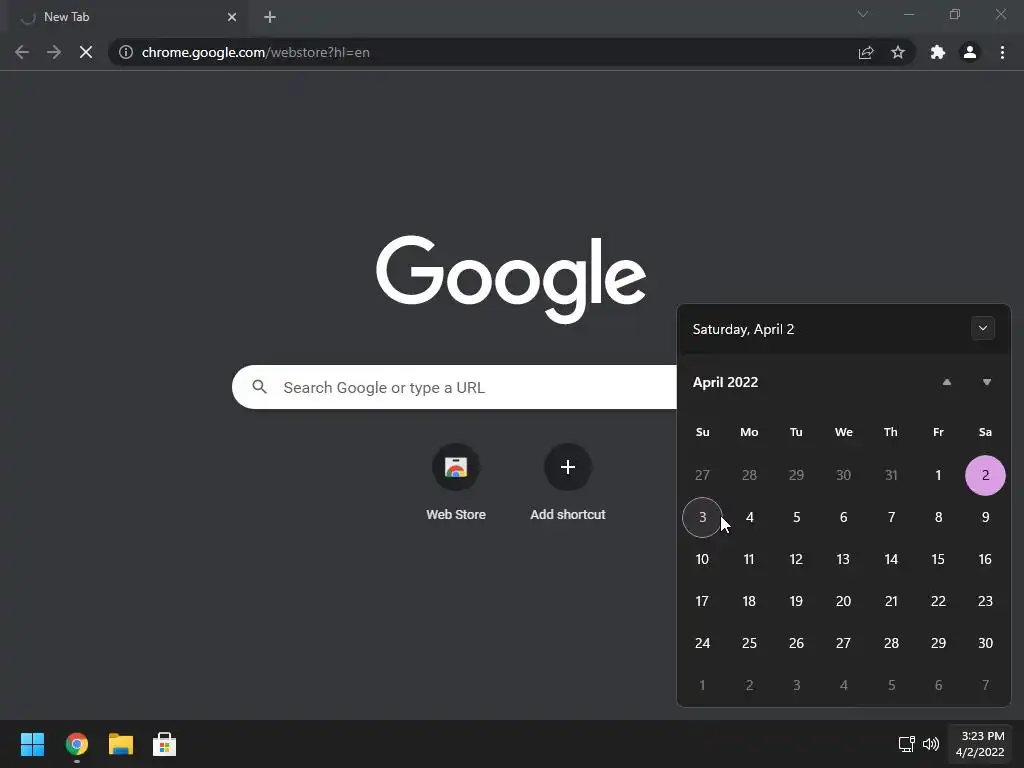Screen dimensions: 1024x768
Task: Open Microsoft Store from the taskbar
Action: (165, 744)
